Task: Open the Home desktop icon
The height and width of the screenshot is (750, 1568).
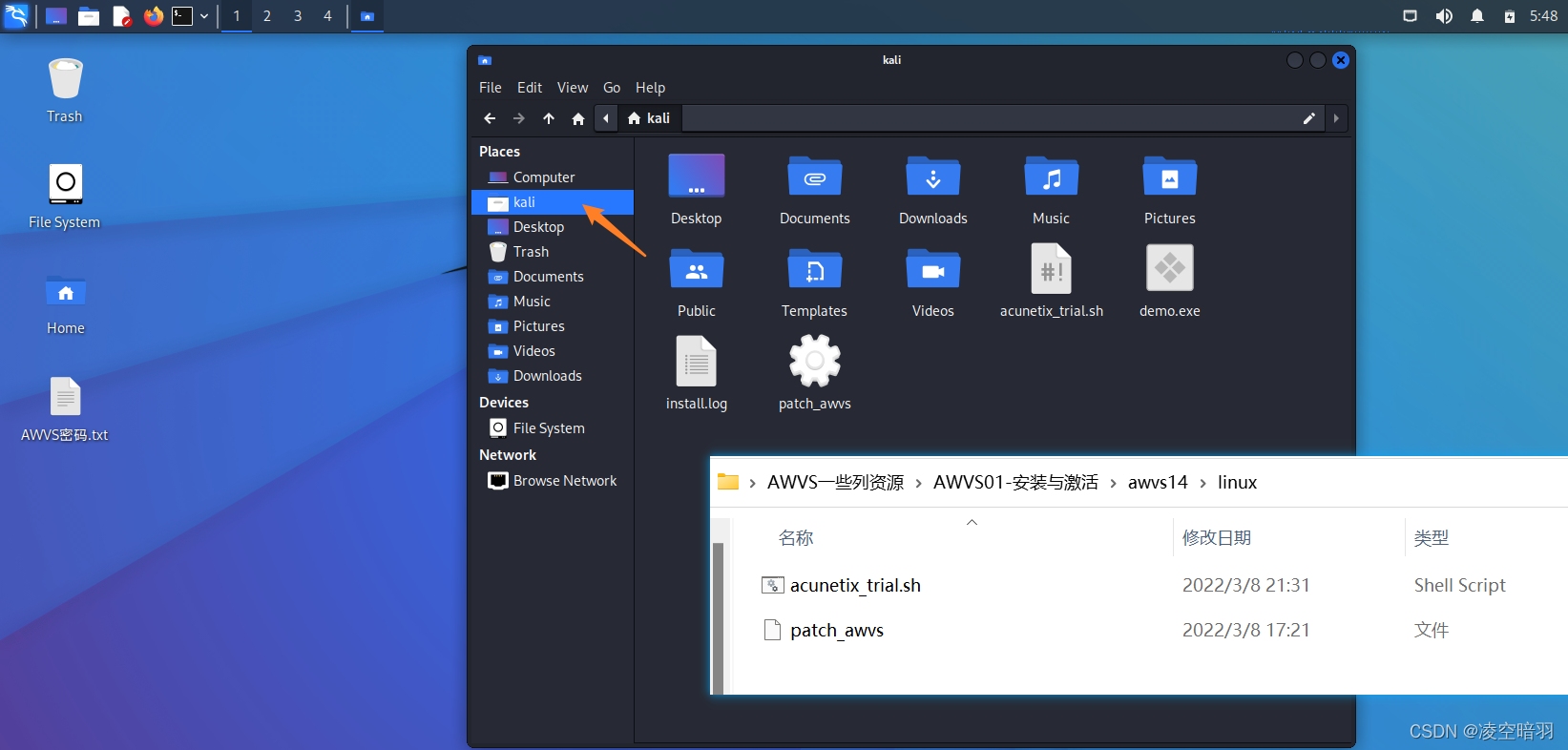Action: click(x=65, y=304)
